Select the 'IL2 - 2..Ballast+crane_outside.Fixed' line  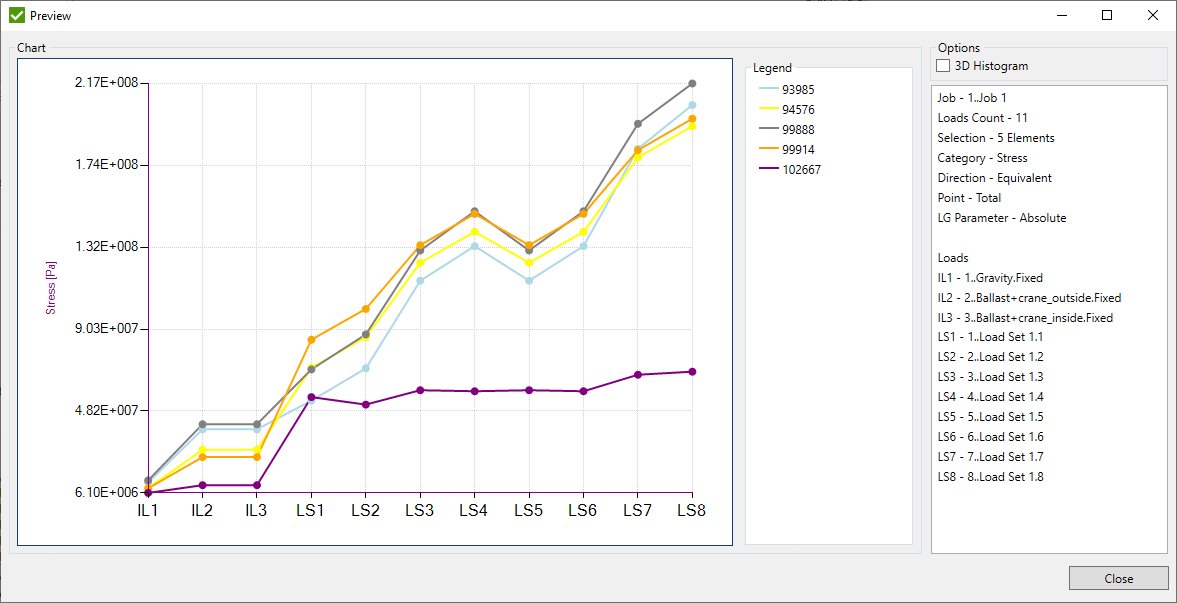click(1029, 298)
